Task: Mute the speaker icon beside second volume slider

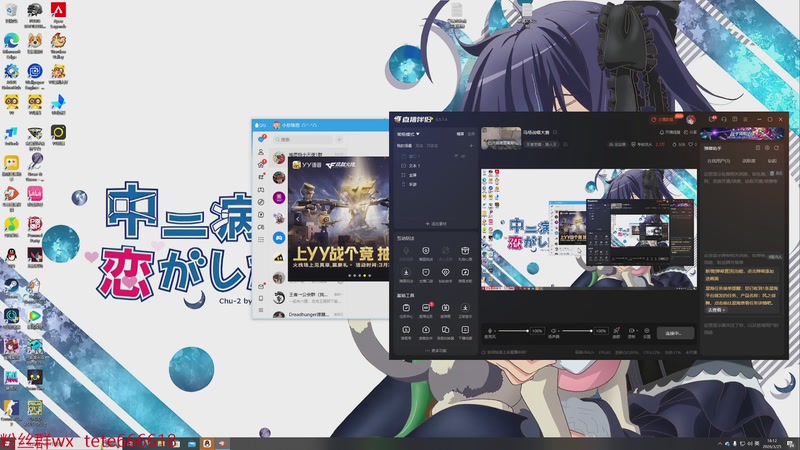Action: click(554, 331)
